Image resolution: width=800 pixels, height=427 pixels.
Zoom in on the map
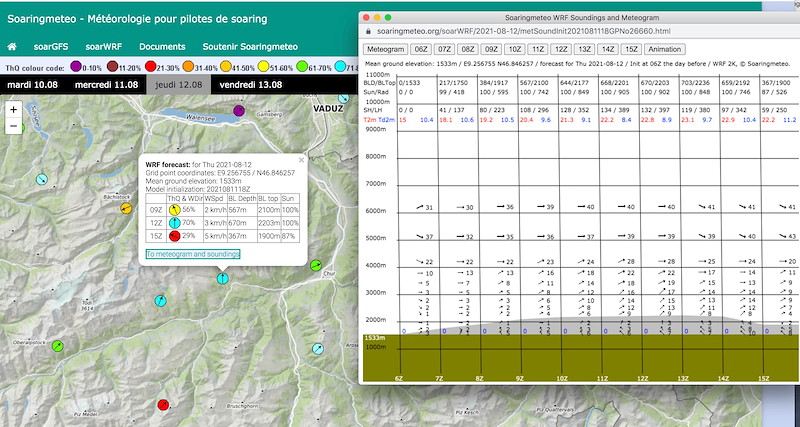13,109
